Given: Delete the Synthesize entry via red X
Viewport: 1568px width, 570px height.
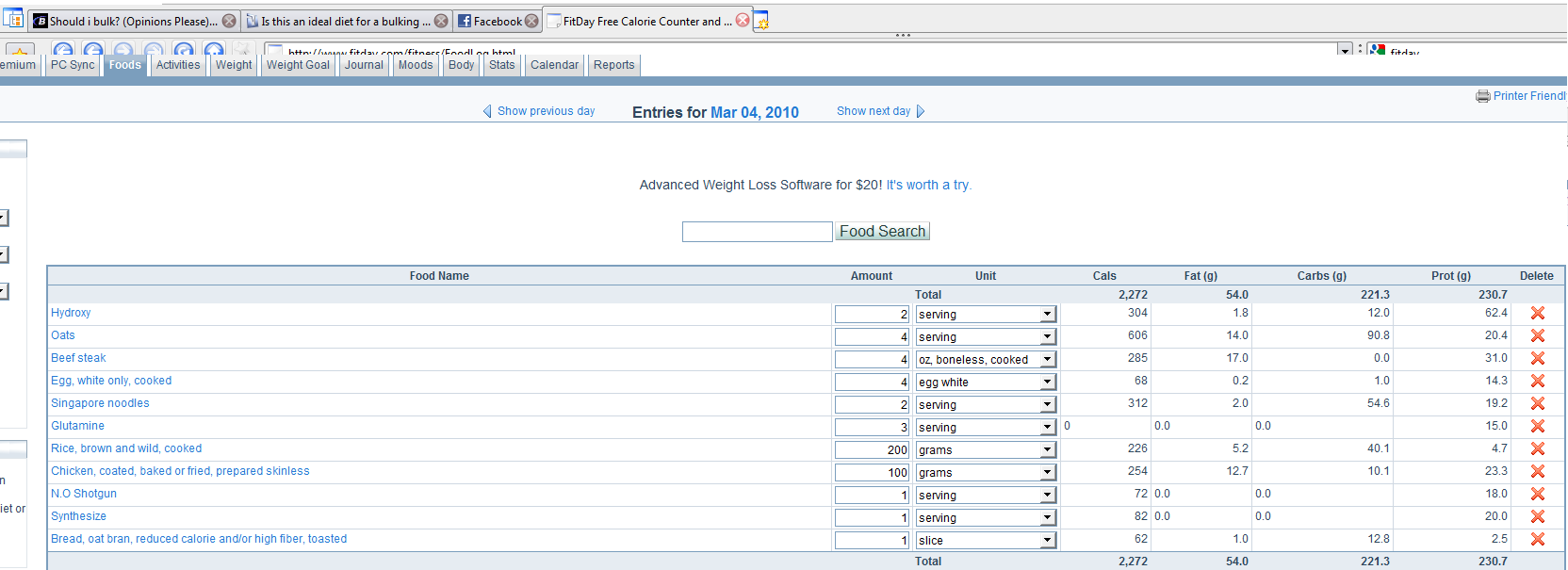Looking at the screenshot, I should pos(1537,517).
